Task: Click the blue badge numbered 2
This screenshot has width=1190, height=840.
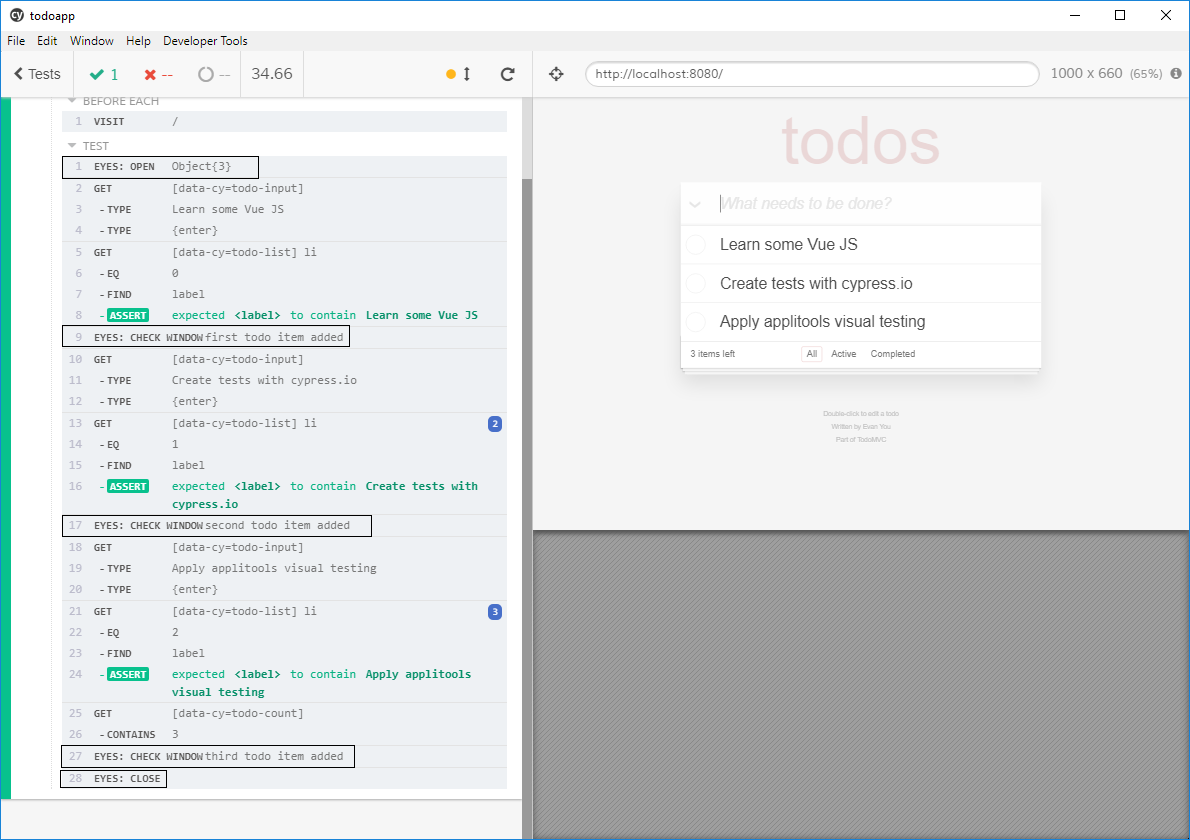Action: 495,424
